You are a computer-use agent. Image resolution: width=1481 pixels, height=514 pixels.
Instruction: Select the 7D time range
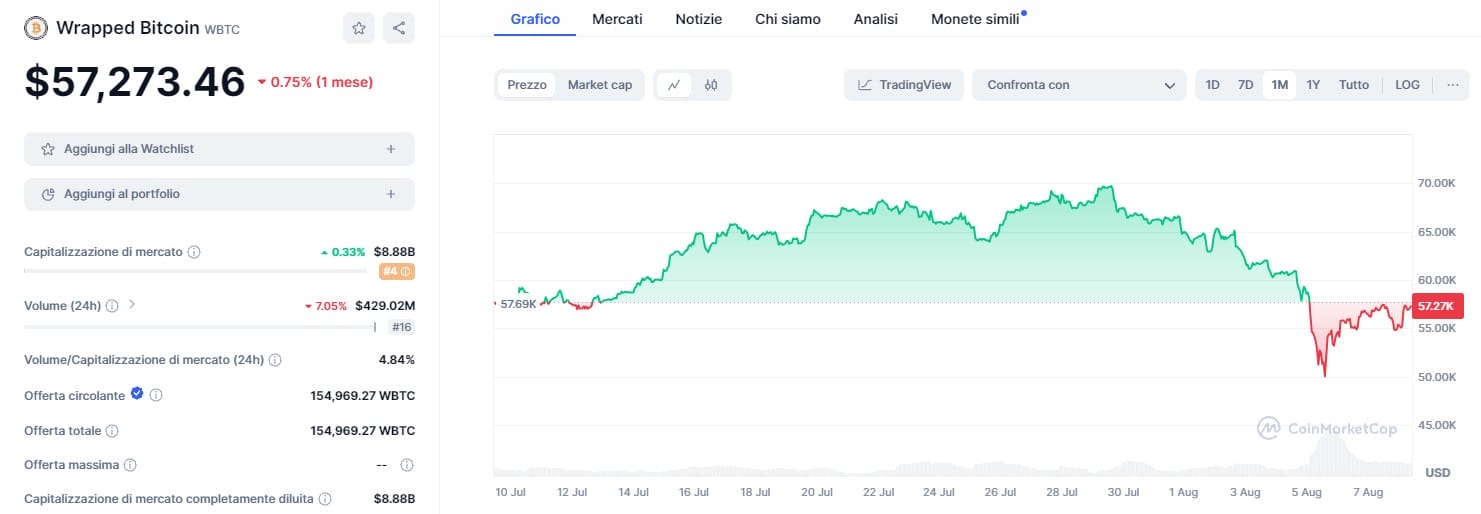click(1245, 85)
